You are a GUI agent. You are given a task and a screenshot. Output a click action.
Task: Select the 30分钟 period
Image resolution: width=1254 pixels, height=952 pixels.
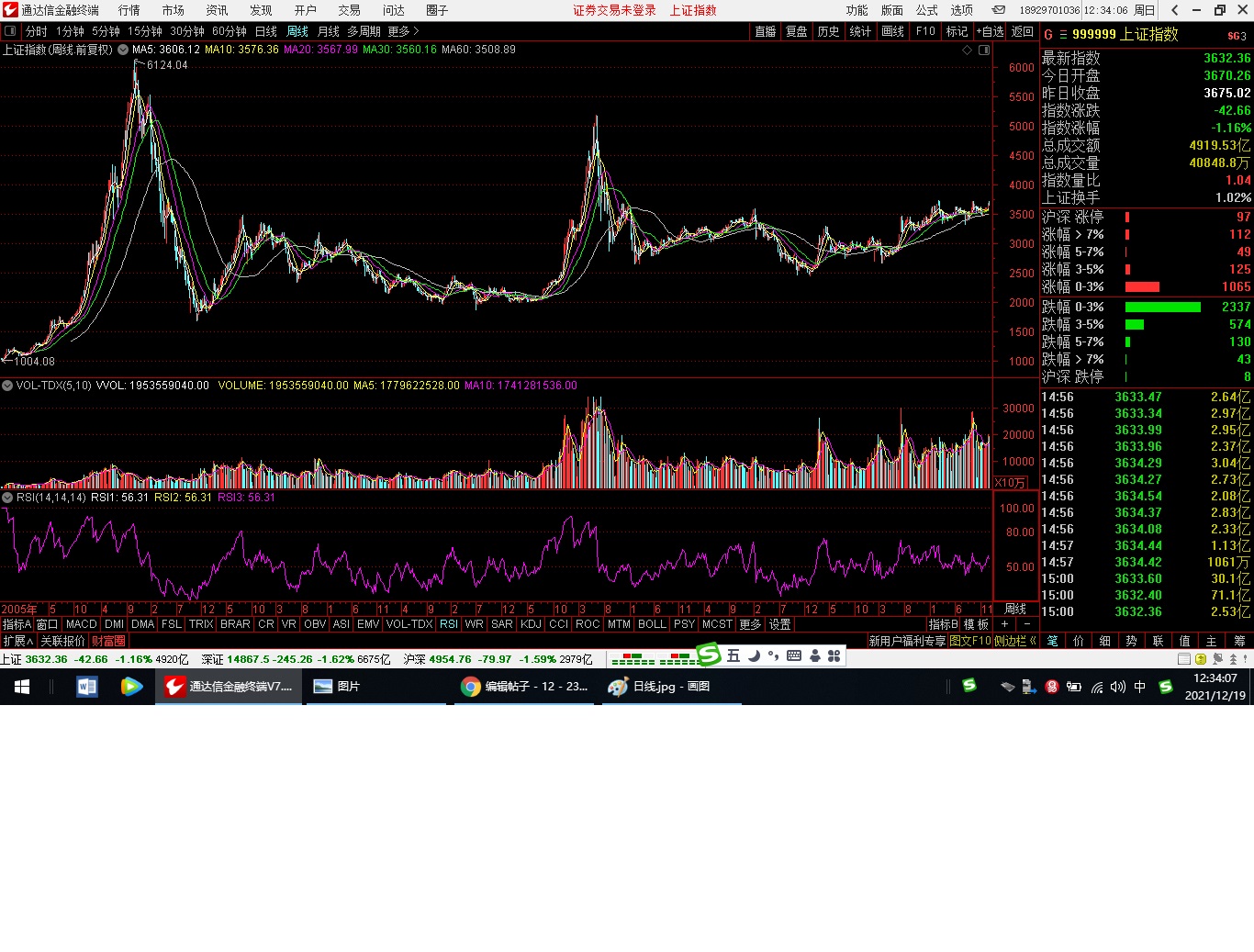coord(187,31)
